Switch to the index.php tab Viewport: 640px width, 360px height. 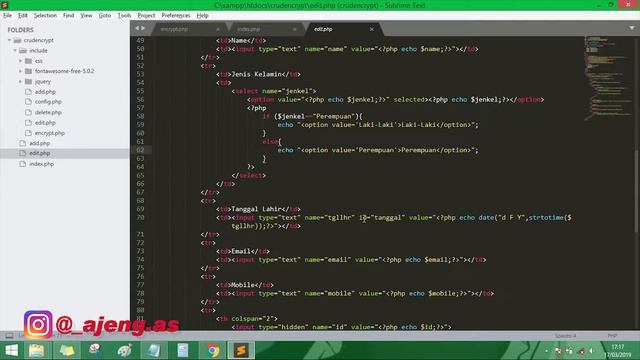pos(249,29)
